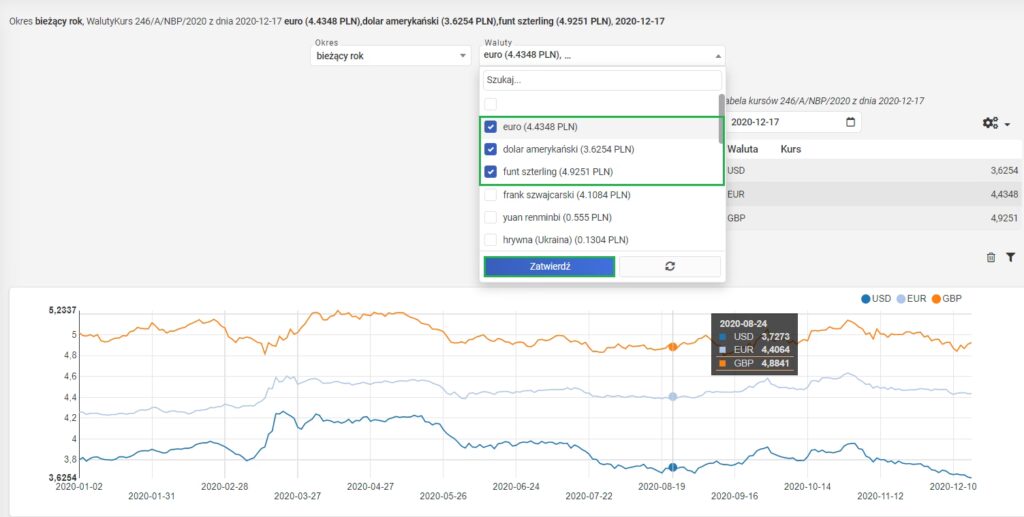Click the funnel filter icon
This screenshot has width=1024, height=517.
(1010, 257)
